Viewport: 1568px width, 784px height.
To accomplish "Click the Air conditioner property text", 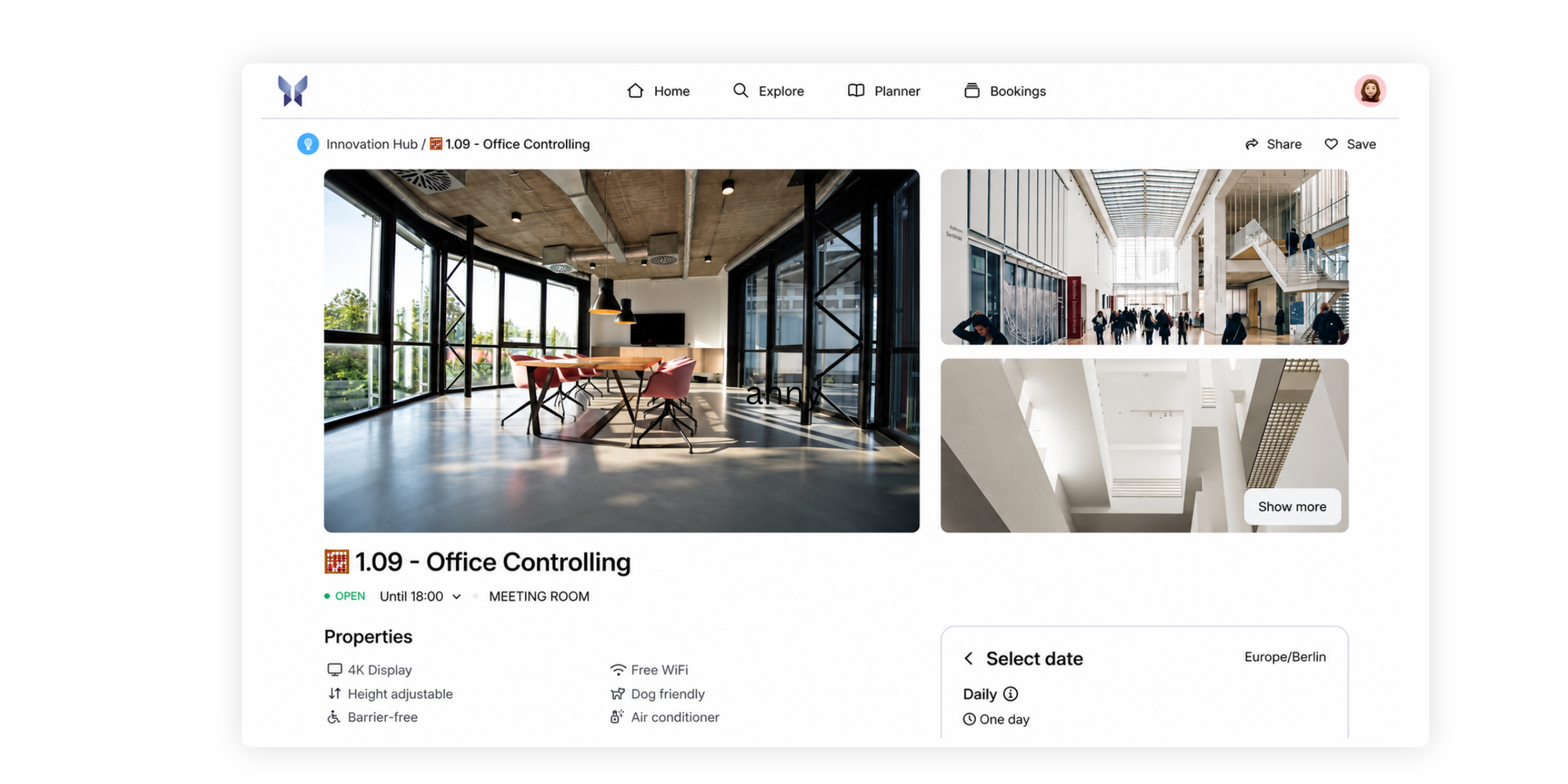I will point(675,717).
